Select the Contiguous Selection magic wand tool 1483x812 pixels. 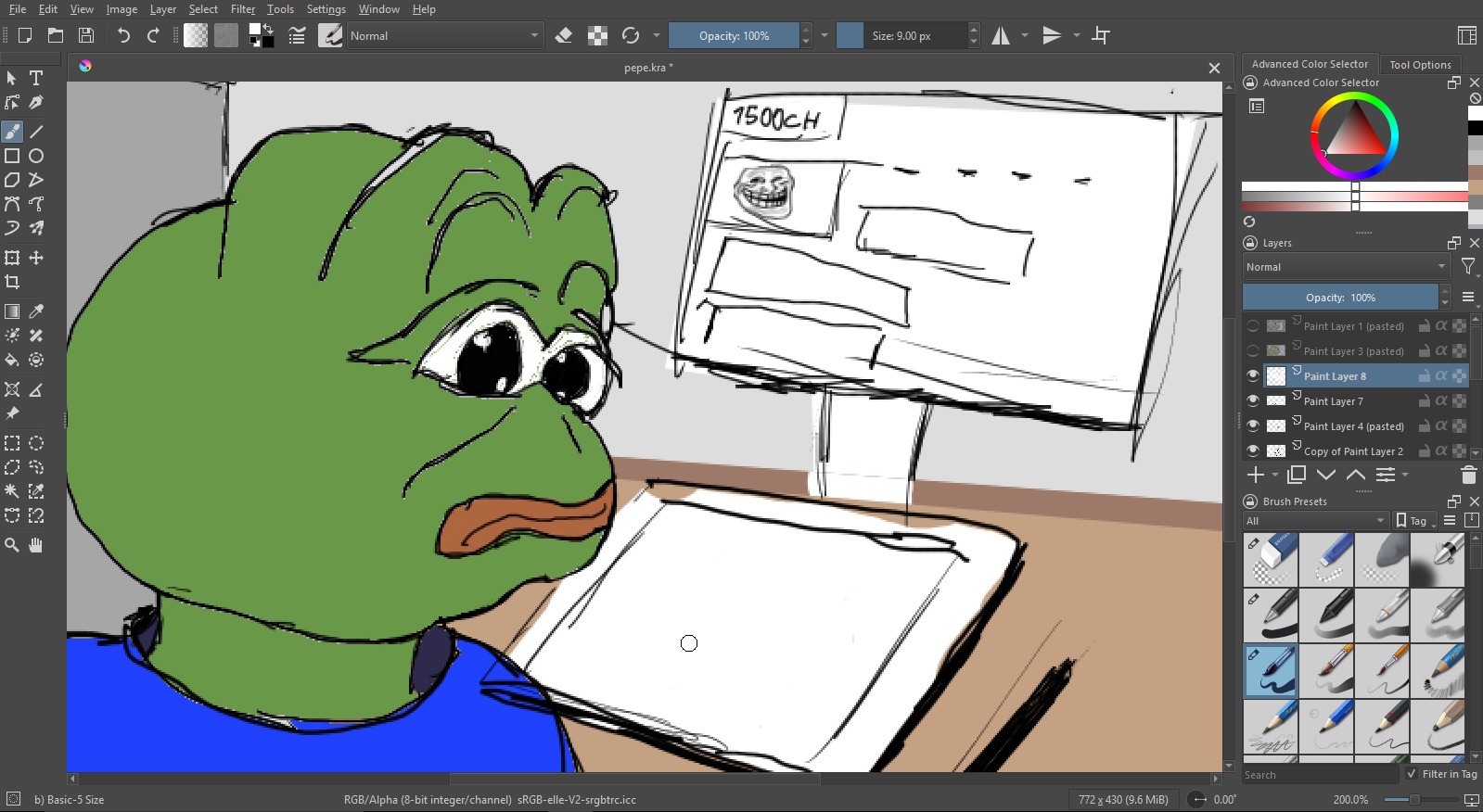12,491
